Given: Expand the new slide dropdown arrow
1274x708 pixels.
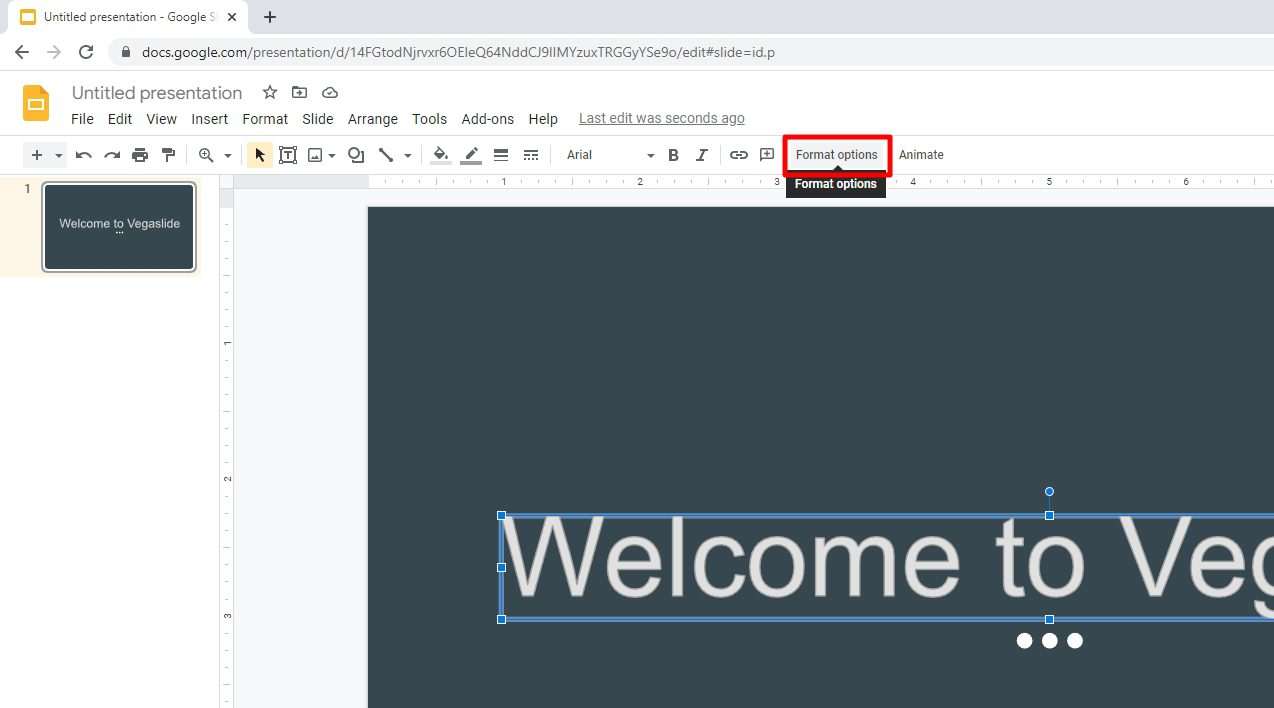Looking at the screenshot, I should coord(58,155).
